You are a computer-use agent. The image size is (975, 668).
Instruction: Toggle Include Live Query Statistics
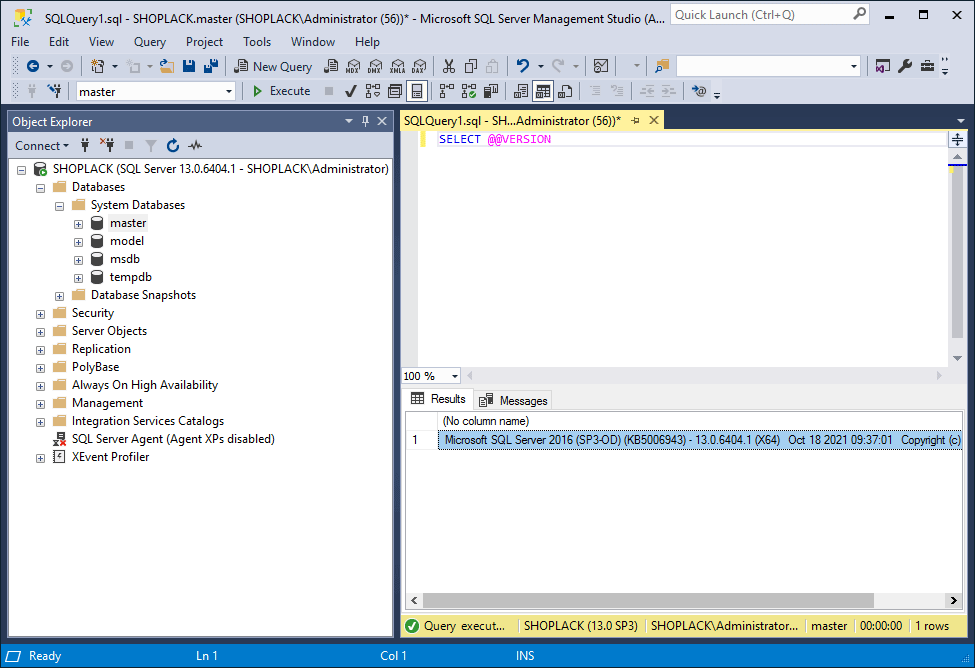469,91
